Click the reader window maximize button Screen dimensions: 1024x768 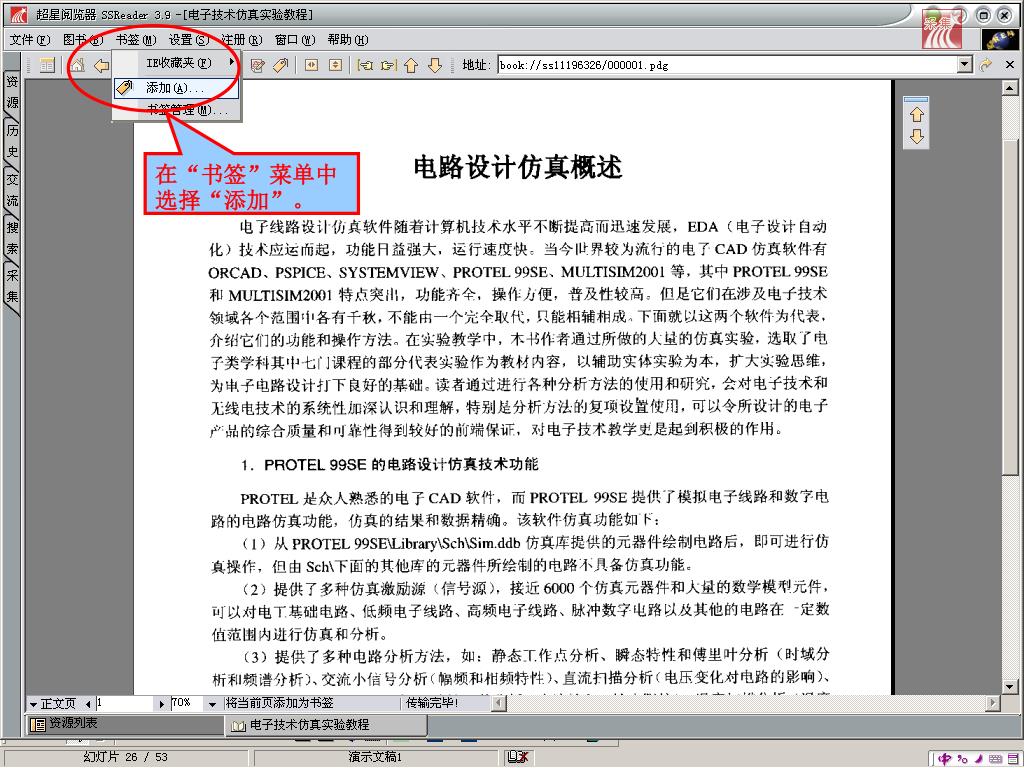point(984,15)
